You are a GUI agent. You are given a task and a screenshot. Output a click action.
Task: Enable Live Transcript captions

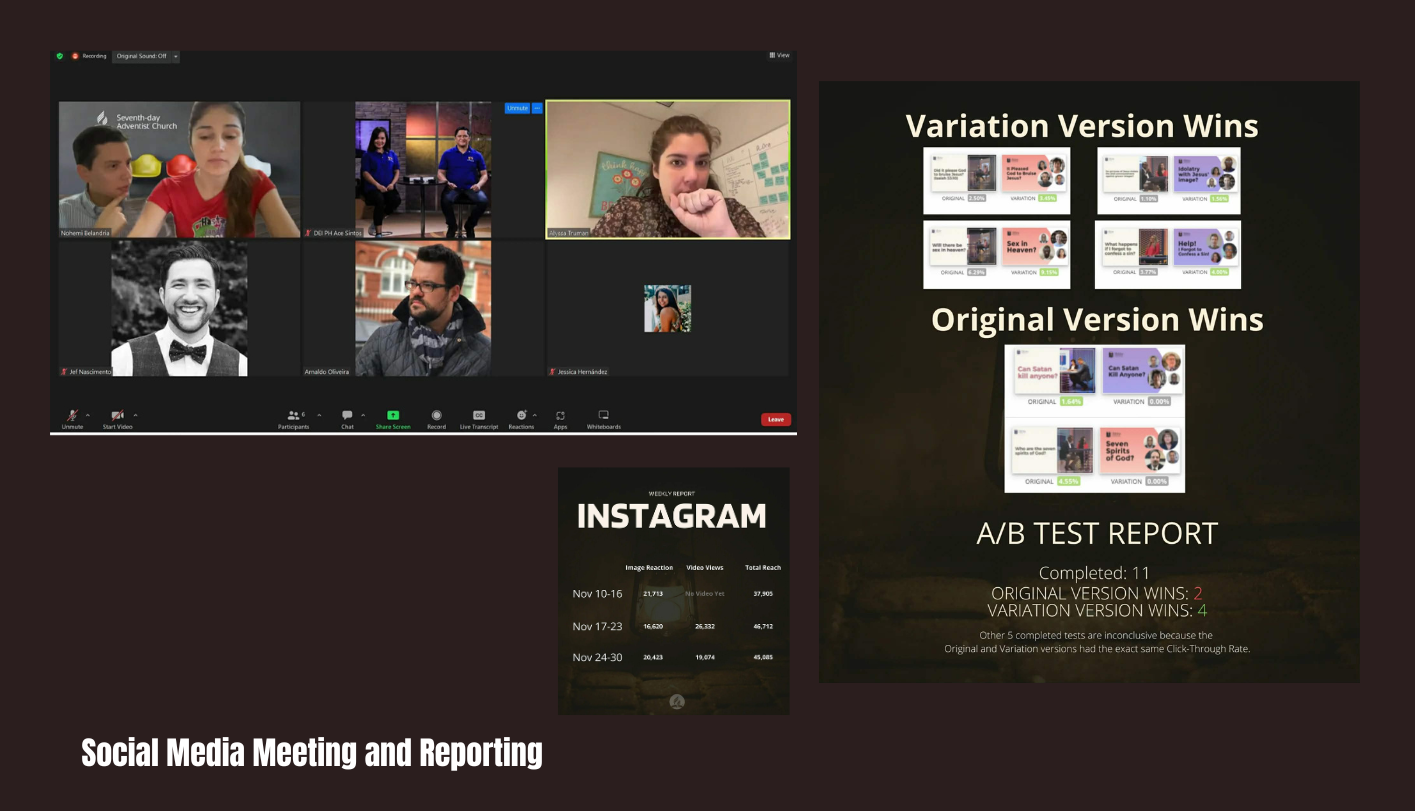pos(479,415)
